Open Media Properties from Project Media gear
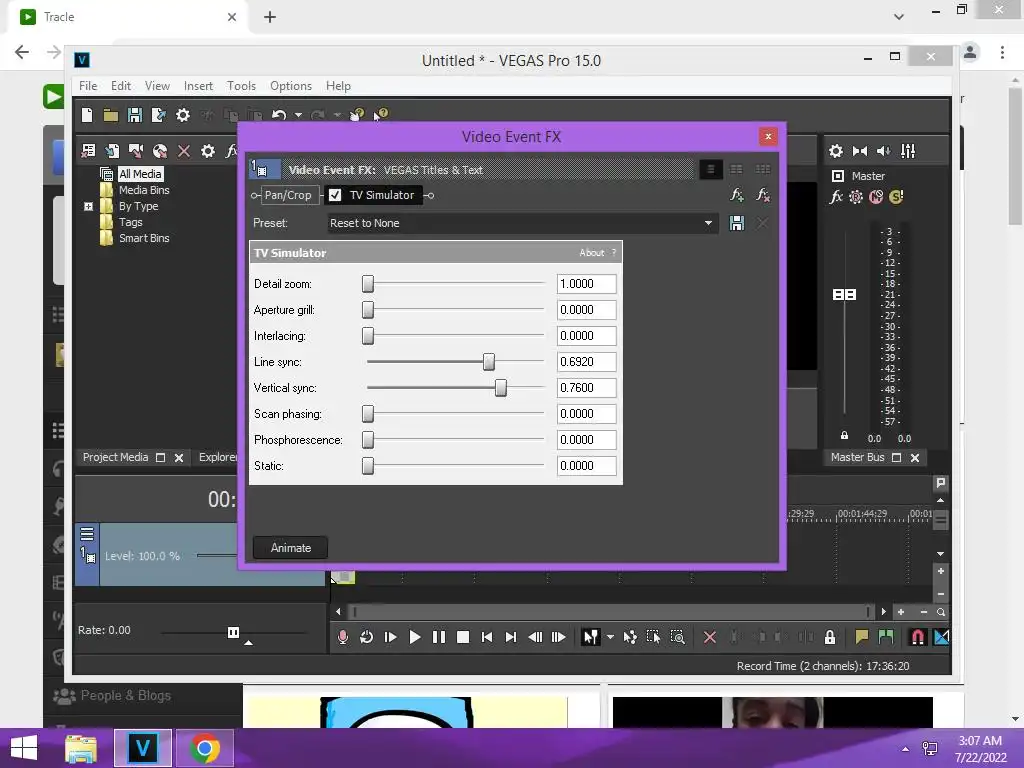The height and width of the screenshot is (768, 1024). (x=208, y=151)
